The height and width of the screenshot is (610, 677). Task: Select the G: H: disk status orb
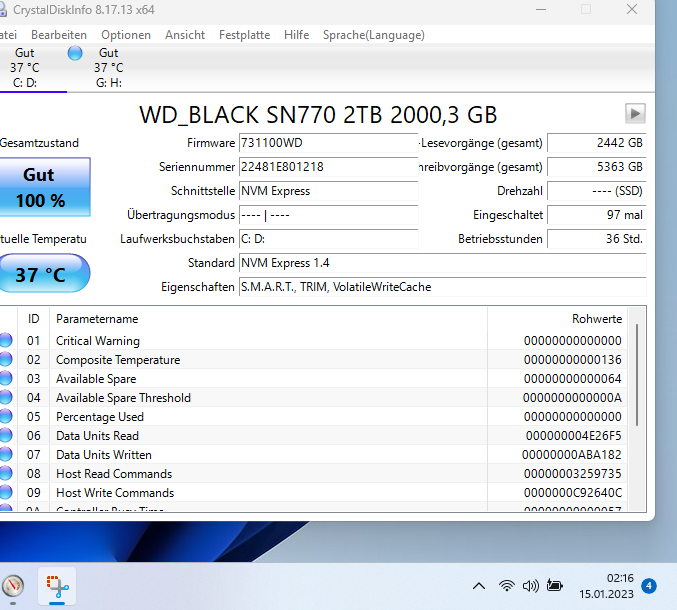[75, 53]
